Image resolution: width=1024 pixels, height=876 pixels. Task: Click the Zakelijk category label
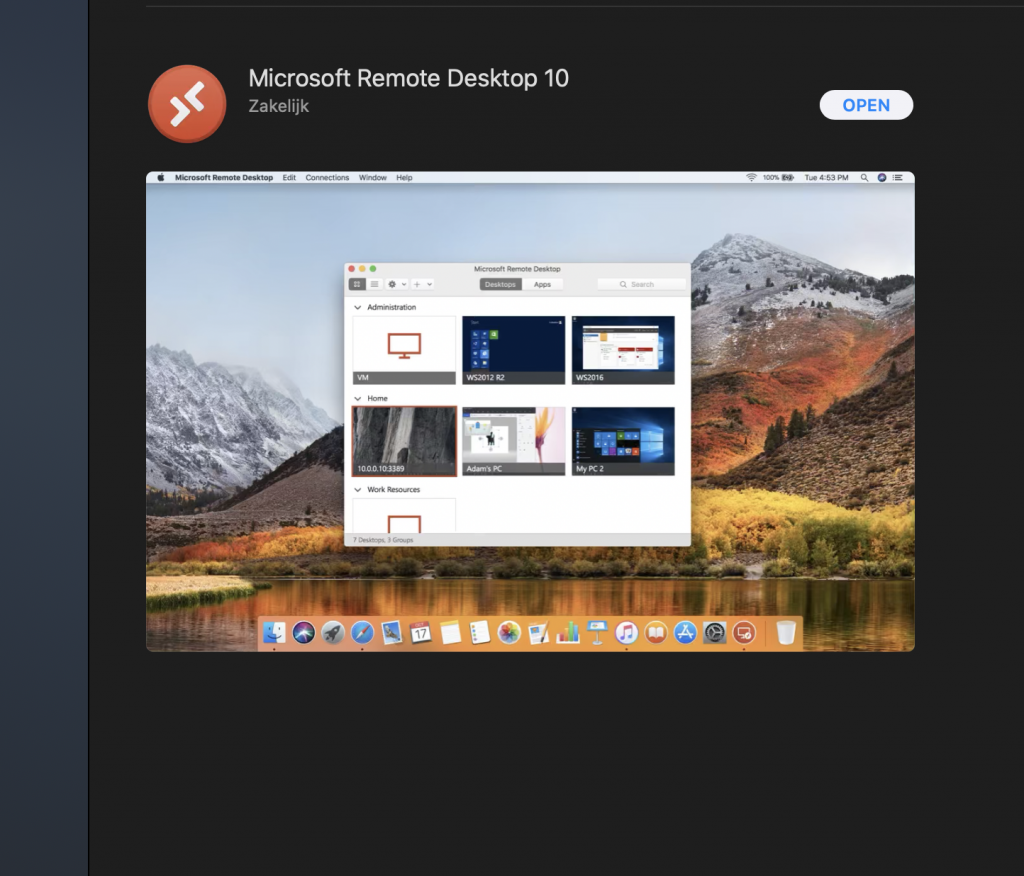(279, 106)
